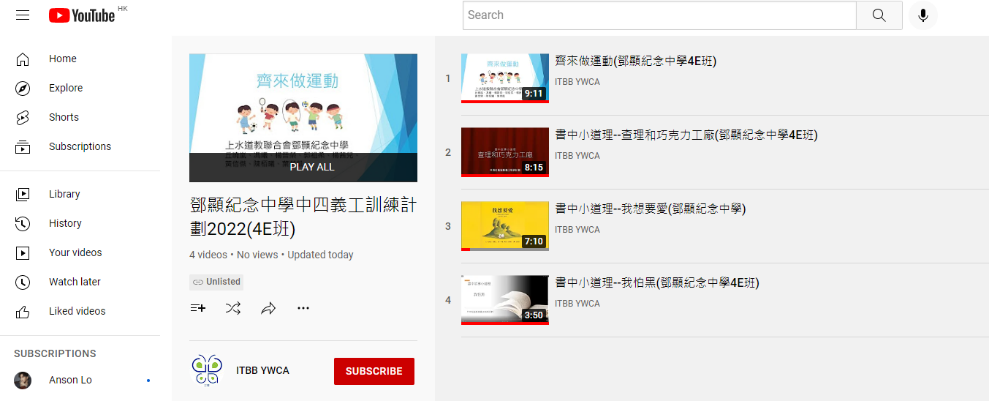Screen dimensions: 989x401
Task: Go to Shorts in the sidebar
Action: point(64,117)
